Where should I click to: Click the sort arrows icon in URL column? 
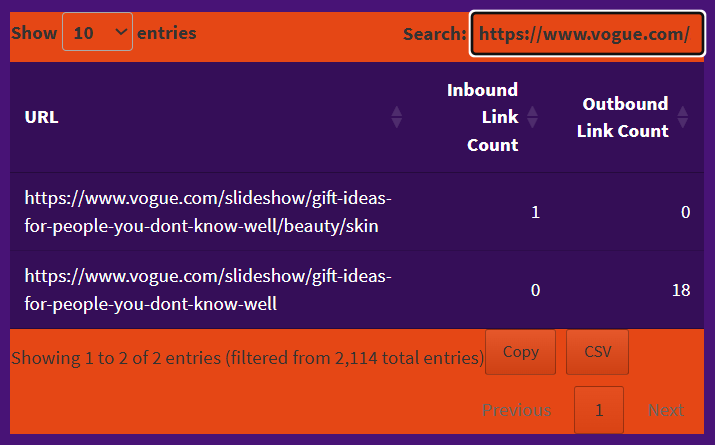pyautogui.click(x=397, y=117)
